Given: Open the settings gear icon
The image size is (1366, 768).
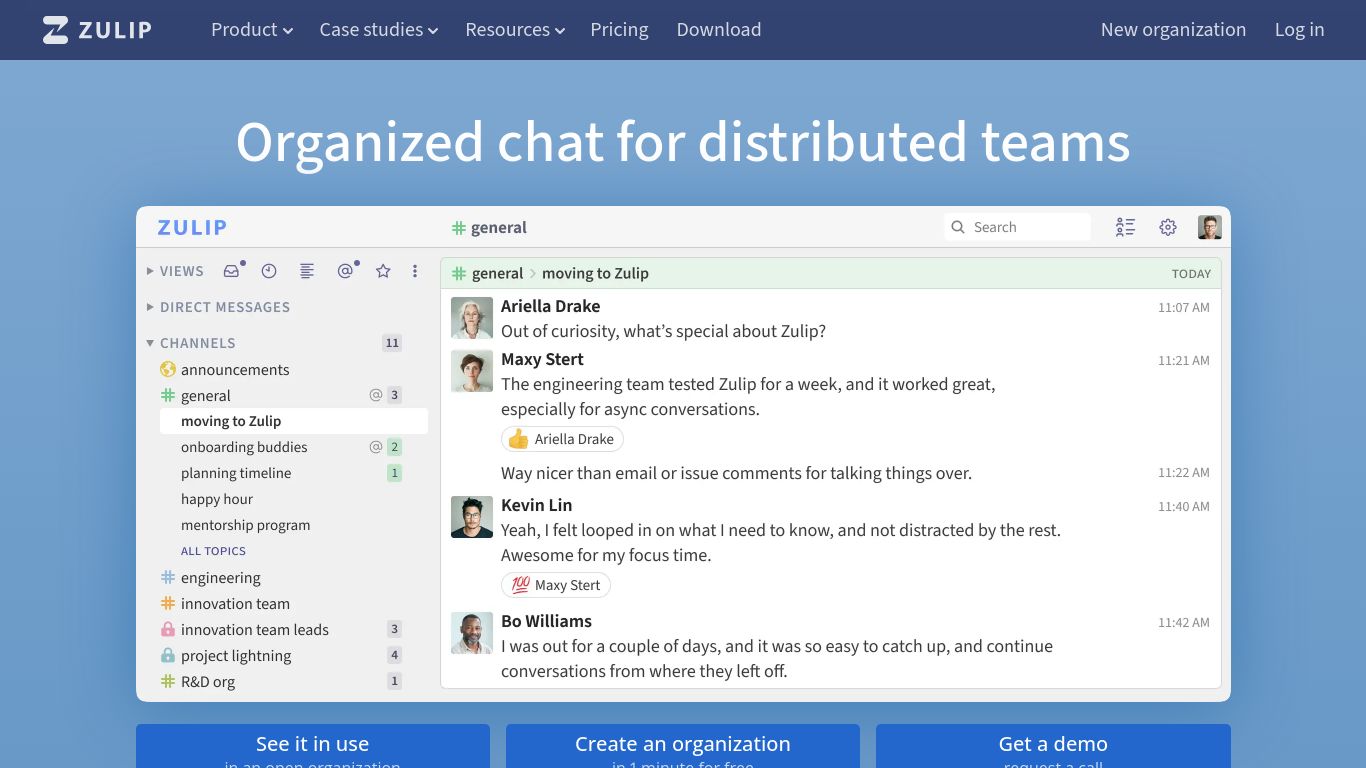Looking at the screenshot, I should [1168, 227].
